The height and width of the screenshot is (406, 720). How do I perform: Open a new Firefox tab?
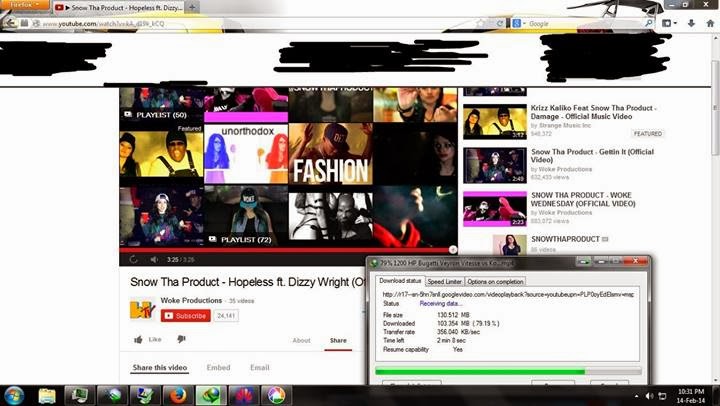pyautogui.click(x=192, y=7)
